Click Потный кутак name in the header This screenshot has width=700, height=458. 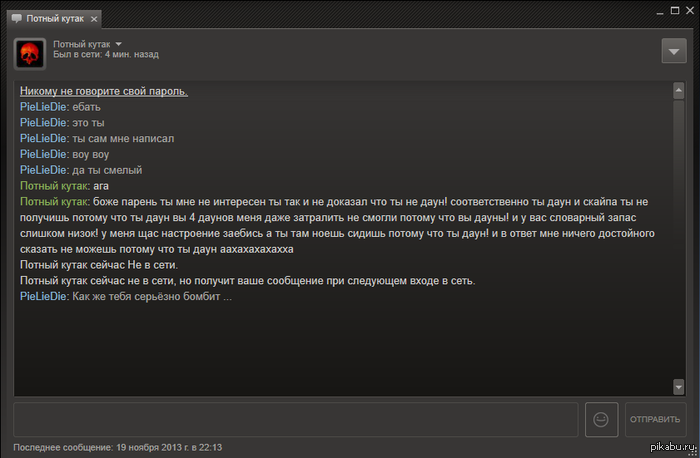click(x=81, y=45)
